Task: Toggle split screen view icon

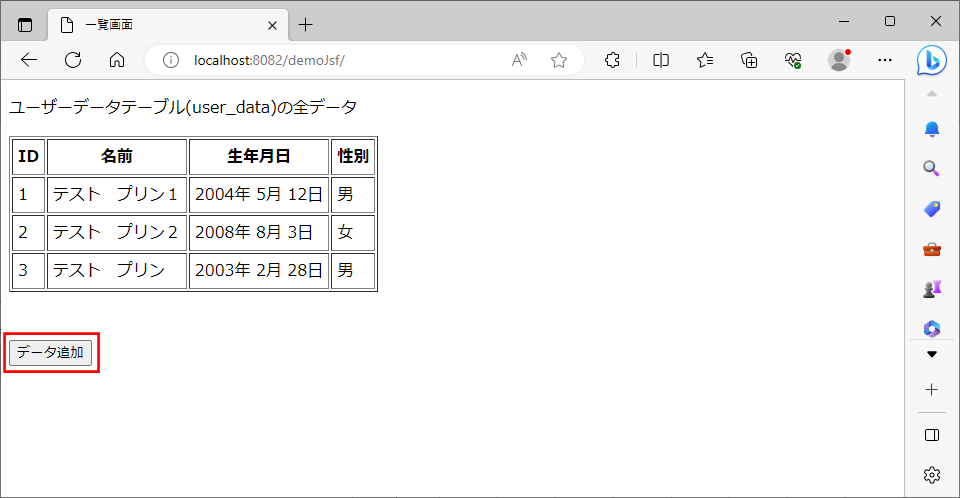Action: (661, 60)
